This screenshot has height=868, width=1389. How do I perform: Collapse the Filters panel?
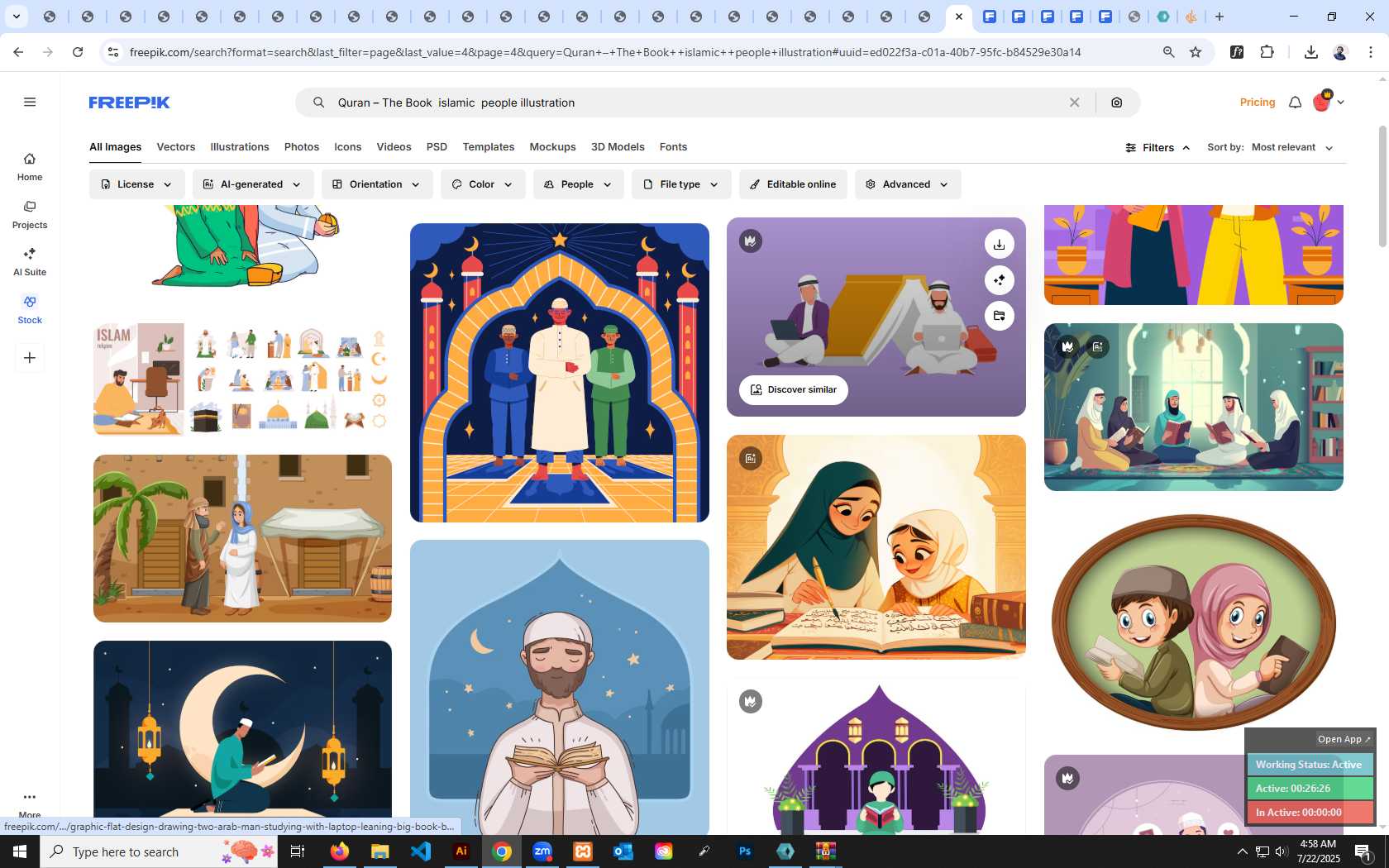[1157, 147]
